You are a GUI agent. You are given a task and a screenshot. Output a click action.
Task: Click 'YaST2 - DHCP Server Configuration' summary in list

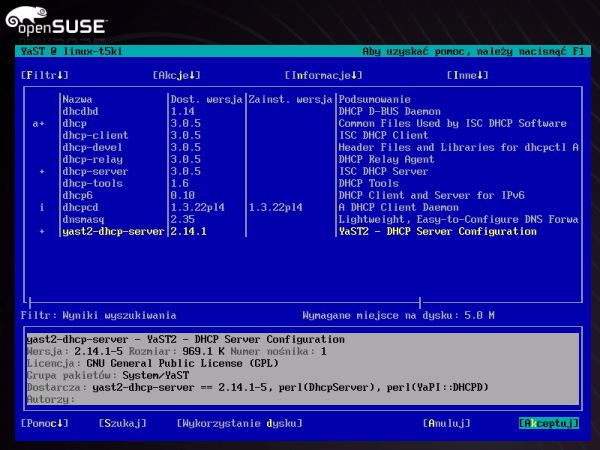coord(438,232)
